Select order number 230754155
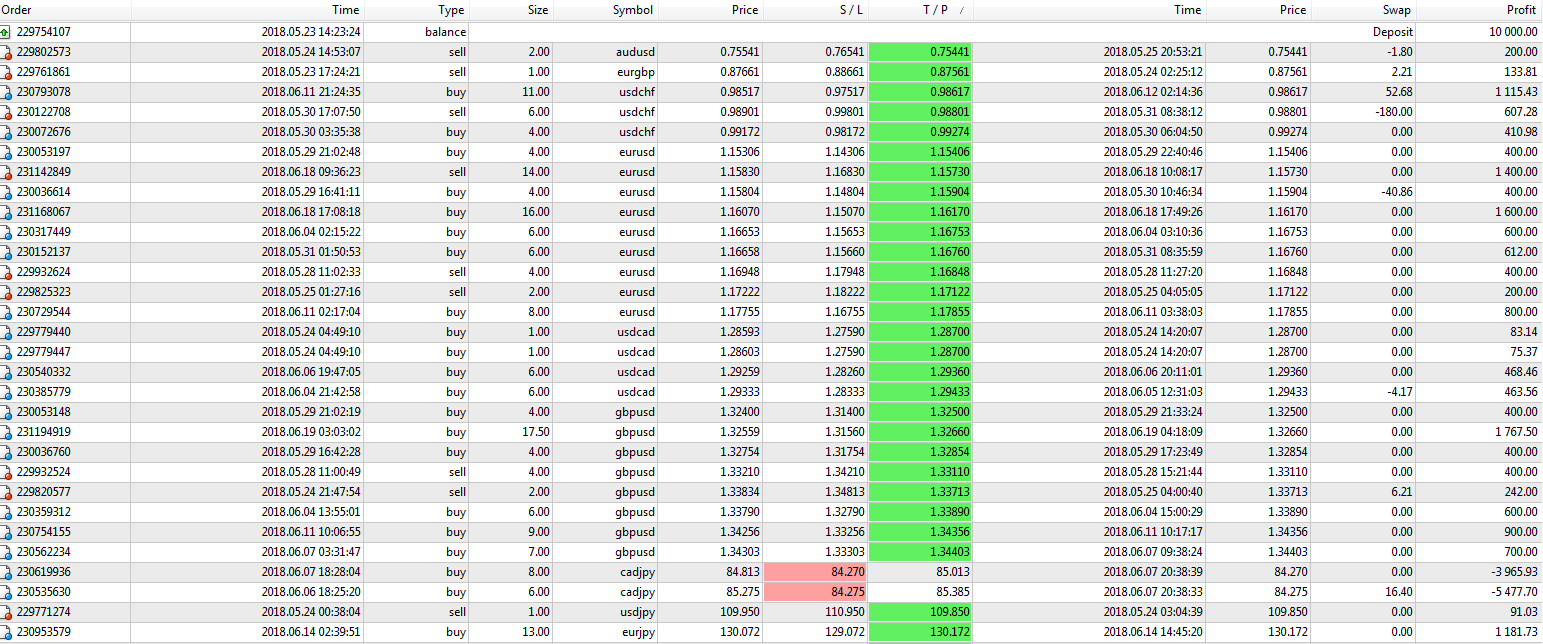Image resolution: width=1543 pixels, height=644 pixels. click(x=44, y=532)
